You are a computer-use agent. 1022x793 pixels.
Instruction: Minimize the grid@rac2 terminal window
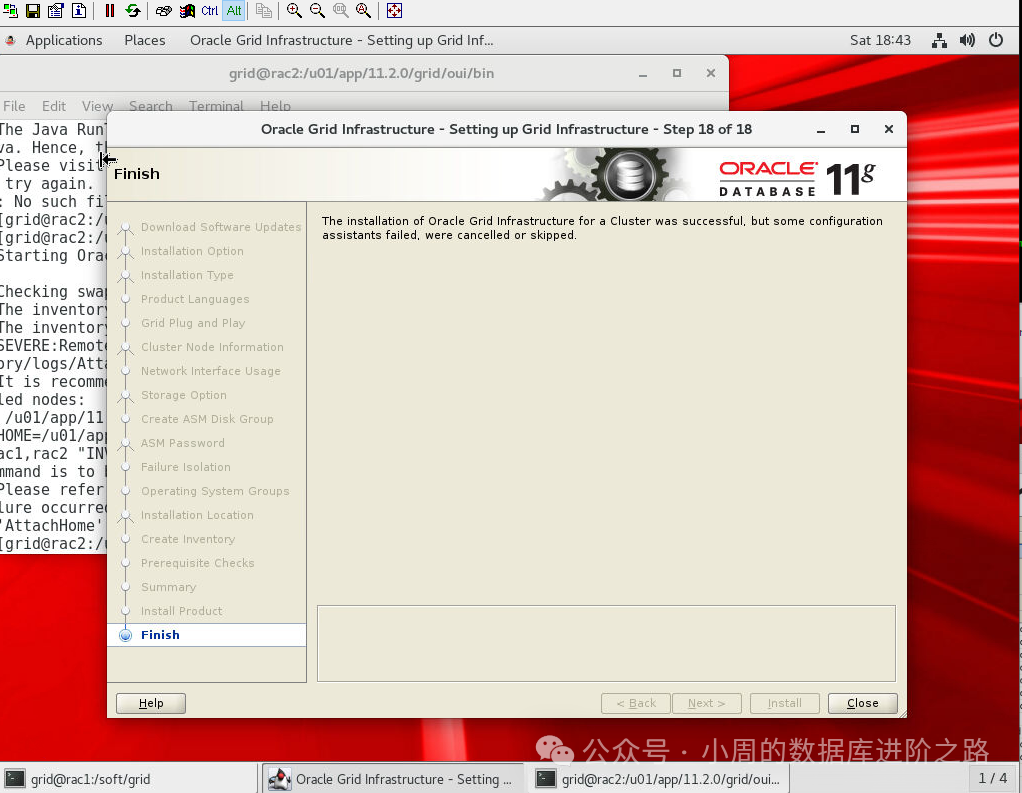pos(643,74)
